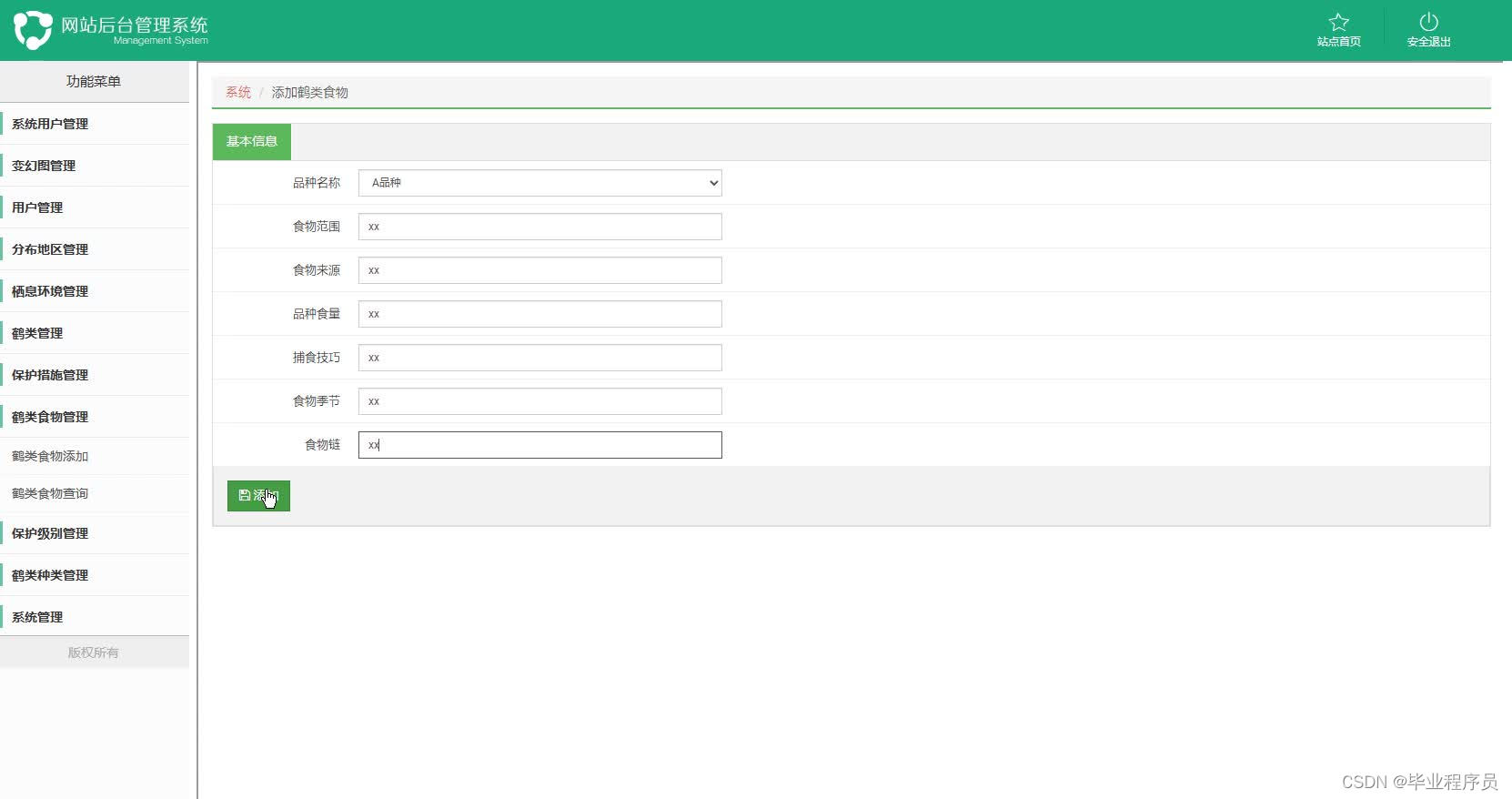Open the 品种名称 dropdown
Image resolution: width=1512 pixels, height=799 pixels.
(540, 183)
